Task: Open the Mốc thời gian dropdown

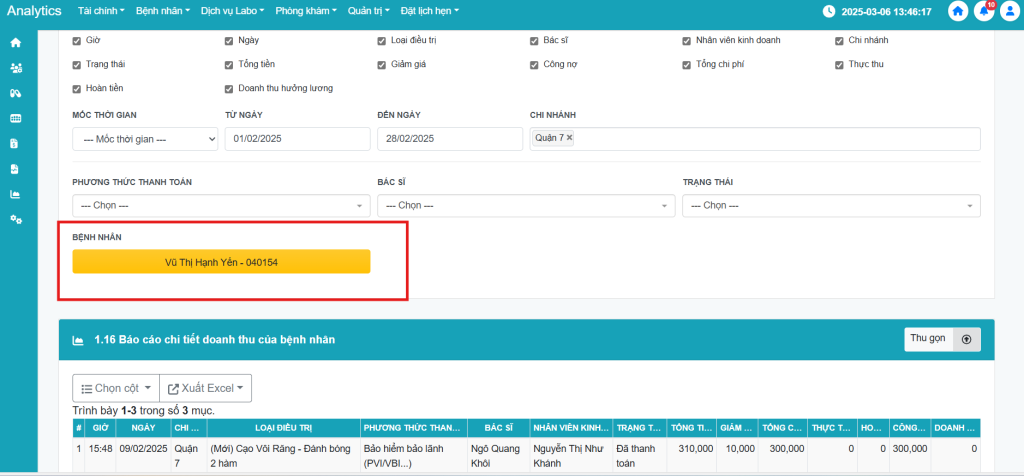Action: tap(145, 139)
